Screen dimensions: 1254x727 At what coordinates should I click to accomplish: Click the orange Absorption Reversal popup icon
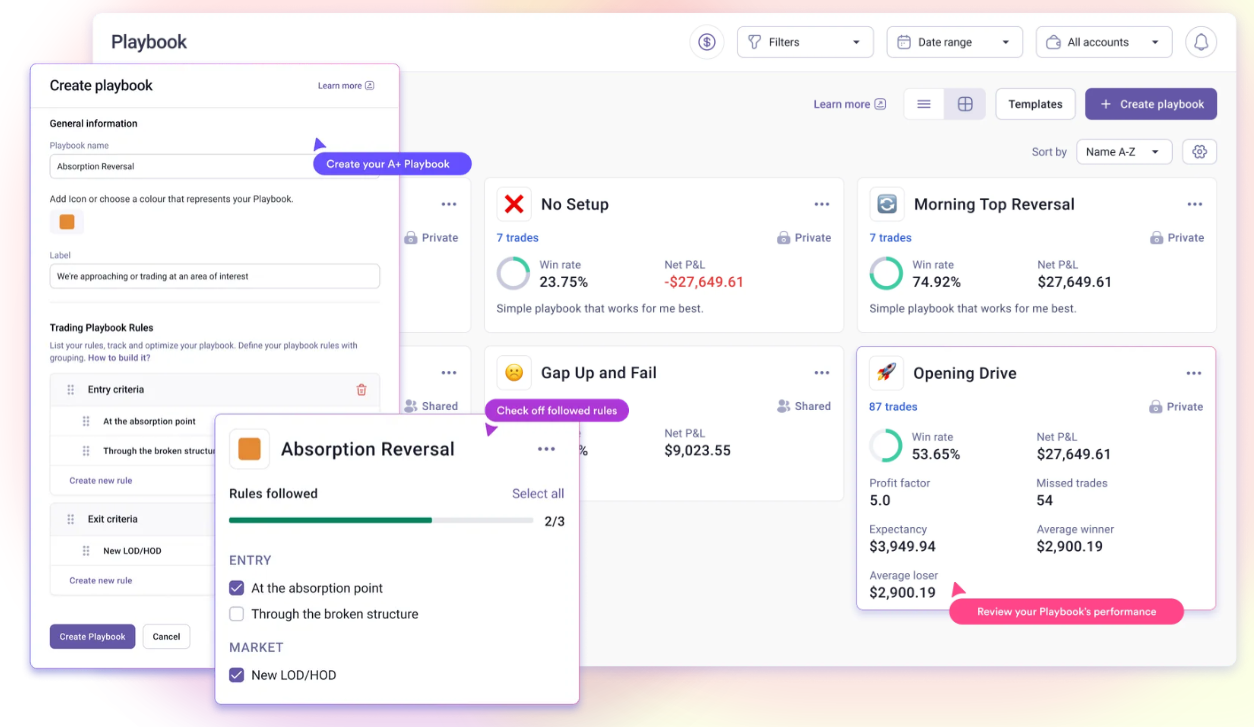[x=249, y=449]
